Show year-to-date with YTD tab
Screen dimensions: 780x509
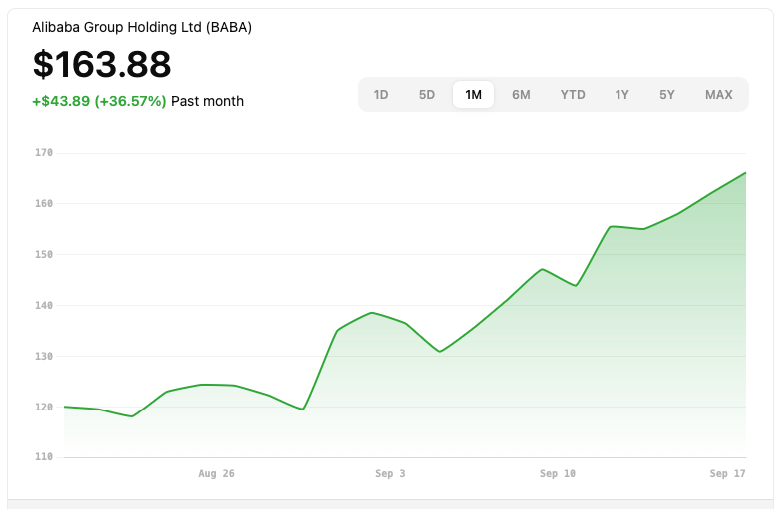(573, 95)
